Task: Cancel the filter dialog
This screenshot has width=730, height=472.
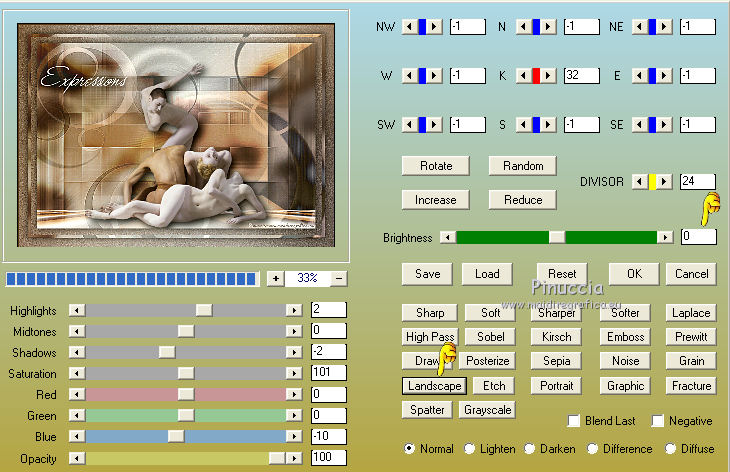Action: [691, 274]
